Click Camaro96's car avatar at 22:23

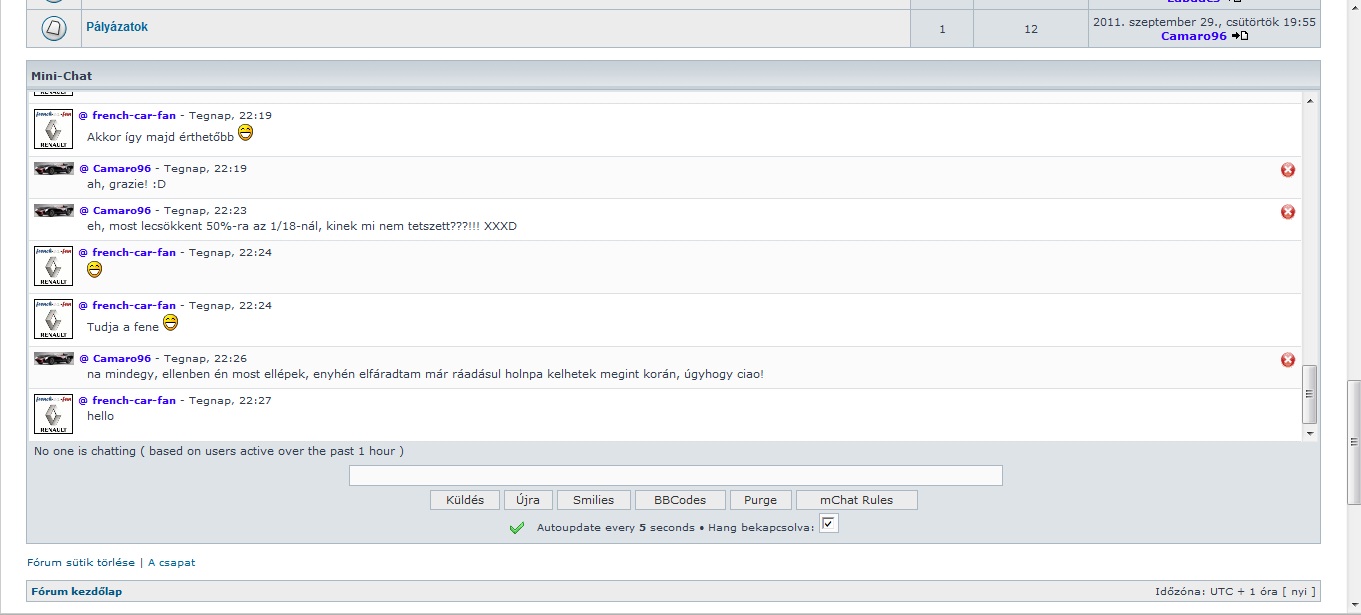(x=54, y=211)
